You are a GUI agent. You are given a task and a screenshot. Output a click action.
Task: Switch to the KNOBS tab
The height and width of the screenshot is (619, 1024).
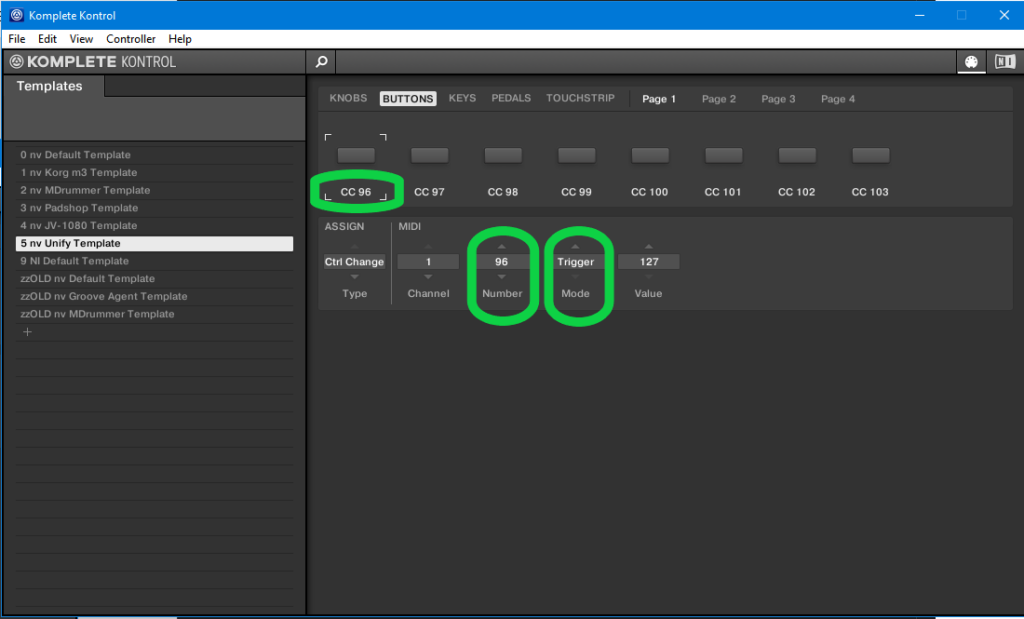(348, 98)
